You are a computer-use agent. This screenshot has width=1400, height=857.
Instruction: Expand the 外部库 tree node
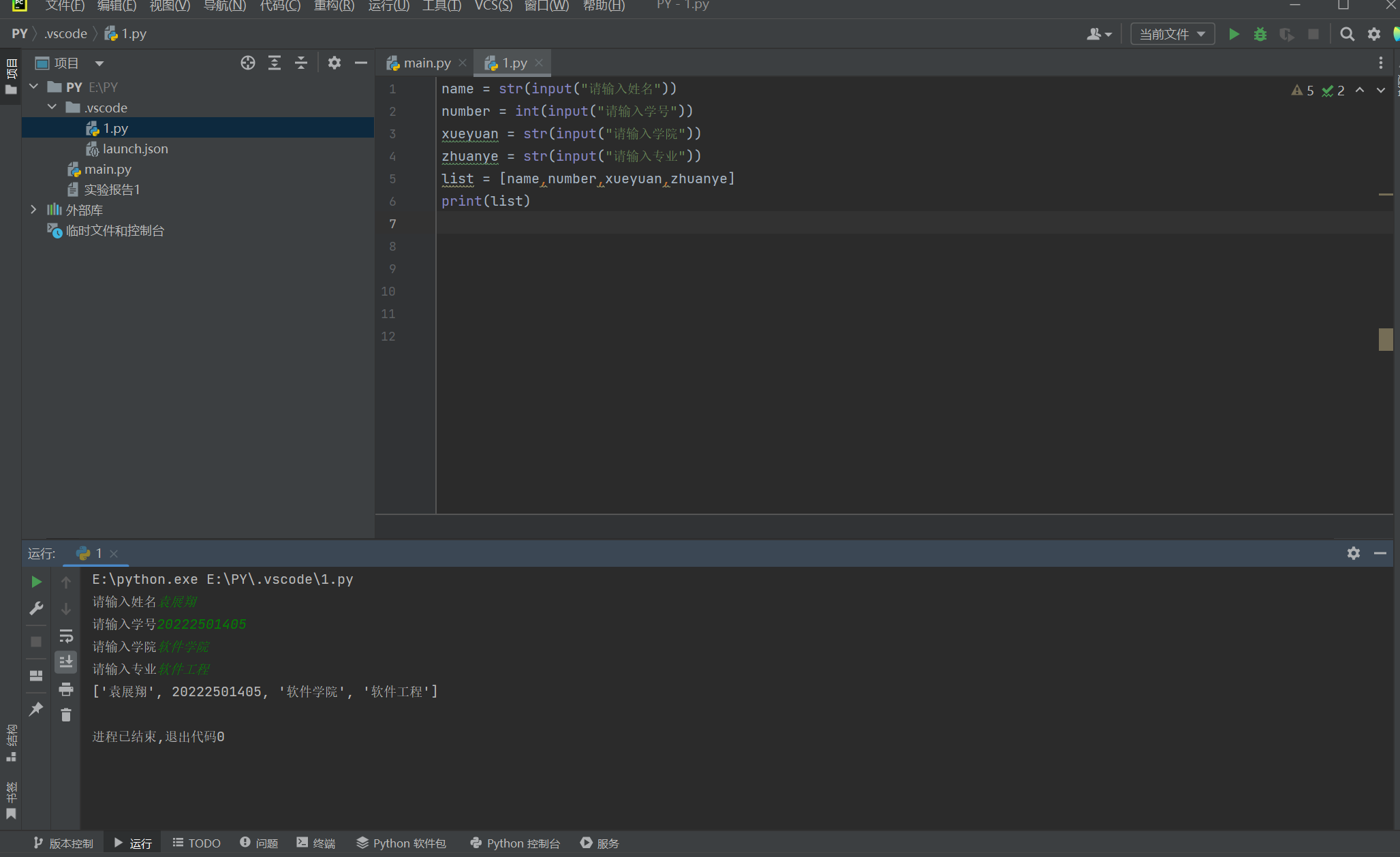click(x=33, y=210)
